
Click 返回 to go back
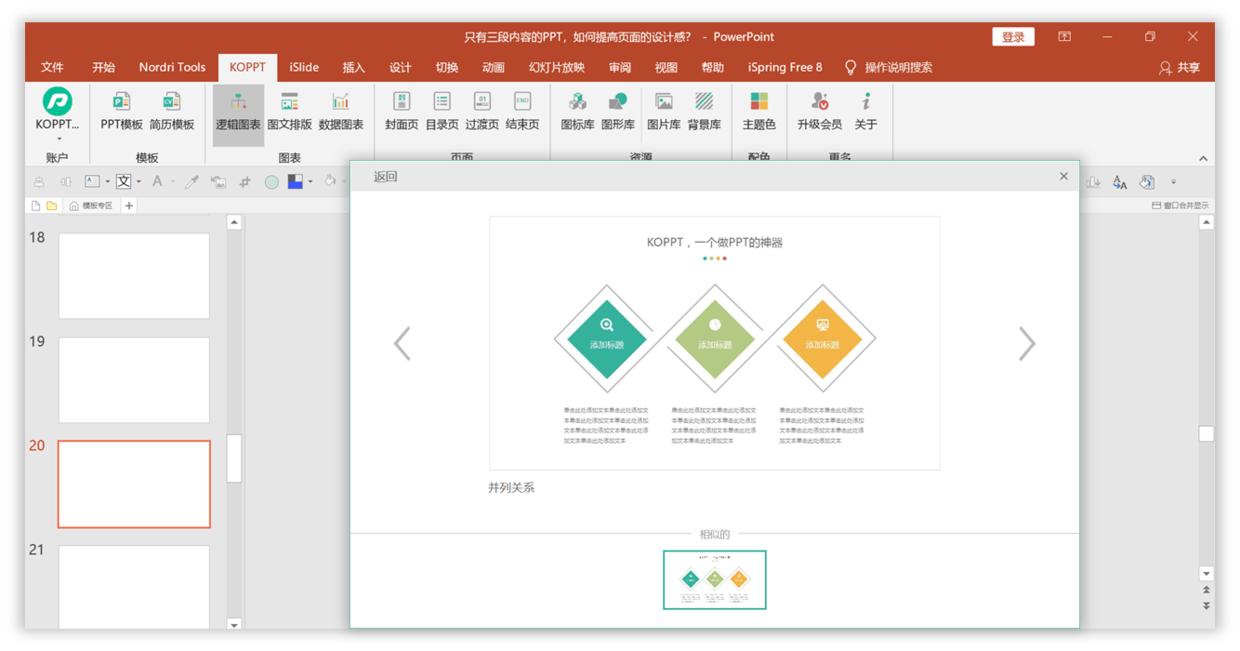coord(385,176)
